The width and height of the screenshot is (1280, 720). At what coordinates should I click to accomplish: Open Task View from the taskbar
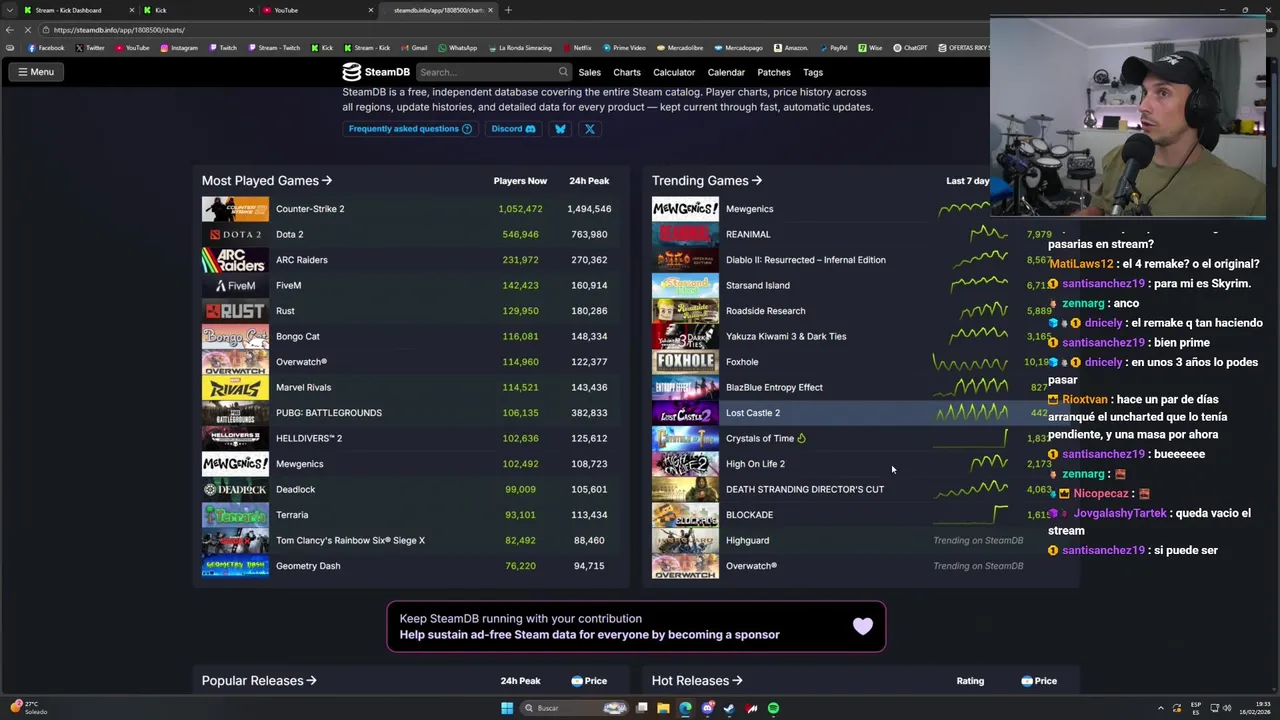[x=641, y=708]
